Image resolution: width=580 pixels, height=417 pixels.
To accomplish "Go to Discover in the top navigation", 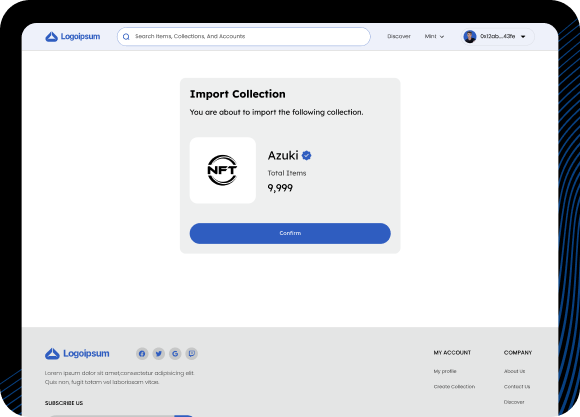I will pyautogui.click(x=399, y=36).
